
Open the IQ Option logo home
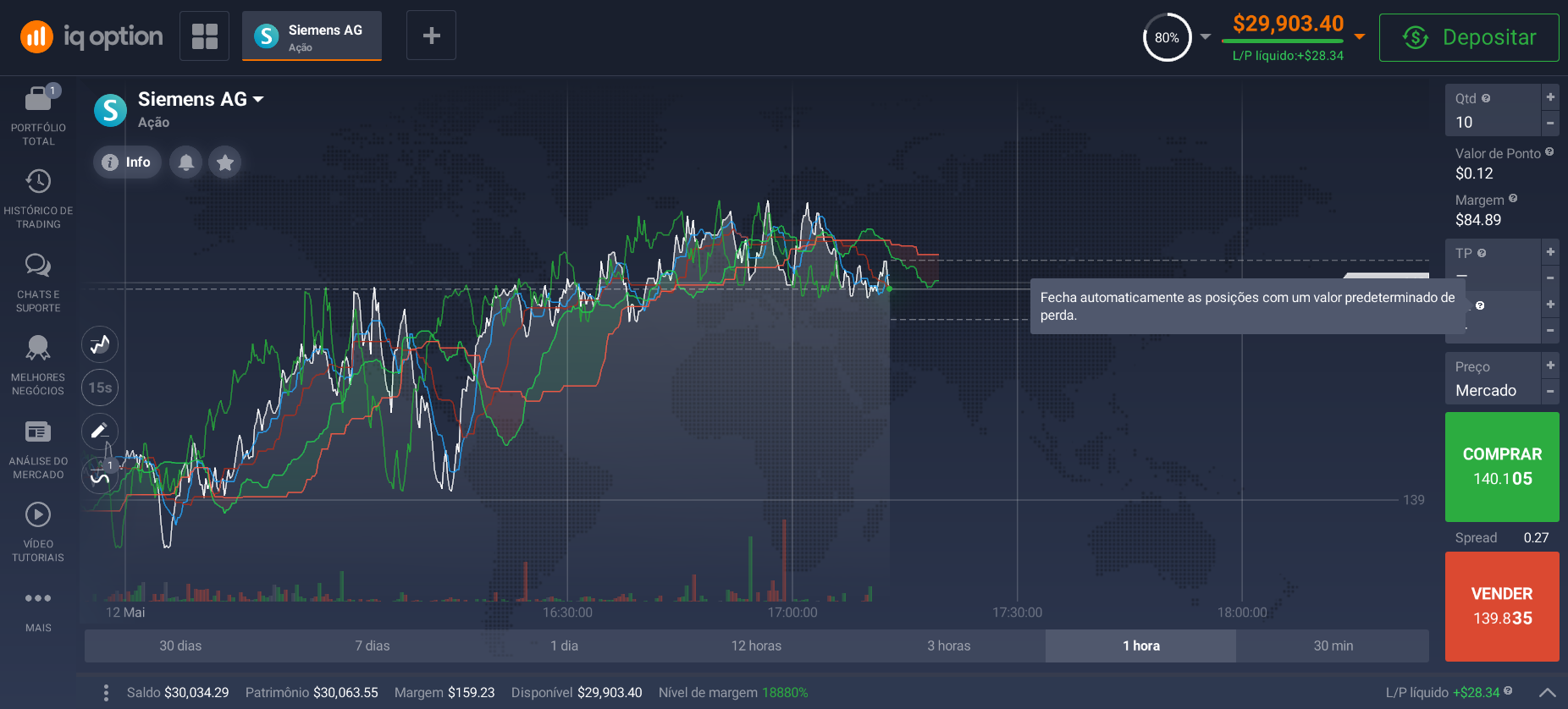pyautogui.click(x=91, y=36)
